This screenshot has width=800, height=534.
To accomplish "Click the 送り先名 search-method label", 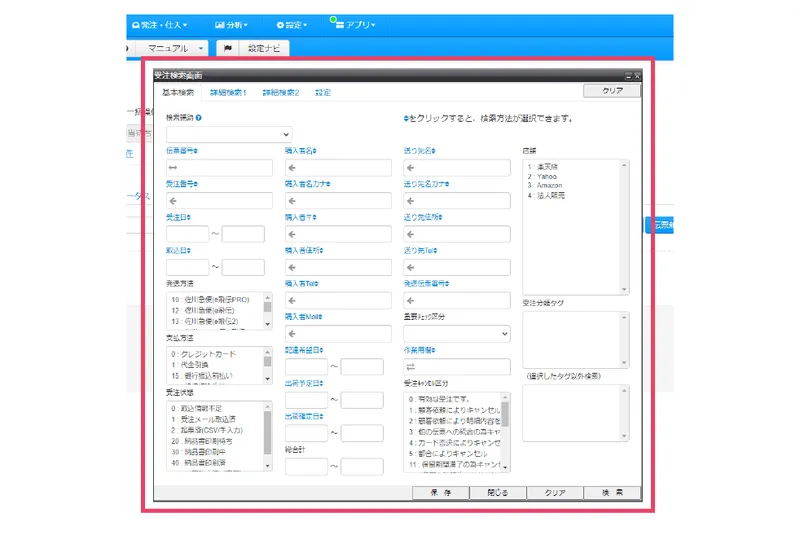I will [x=419, y=151].
